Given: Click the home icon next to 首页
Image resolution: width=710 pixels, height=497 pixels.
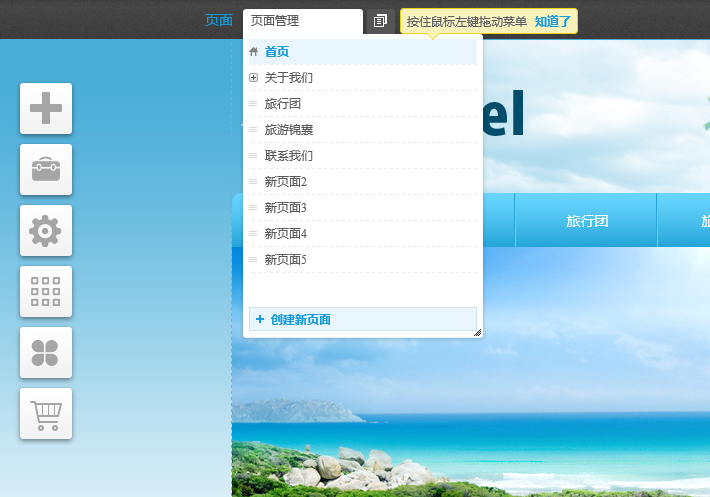Looking at the screenshot, I should coord(254,52).
